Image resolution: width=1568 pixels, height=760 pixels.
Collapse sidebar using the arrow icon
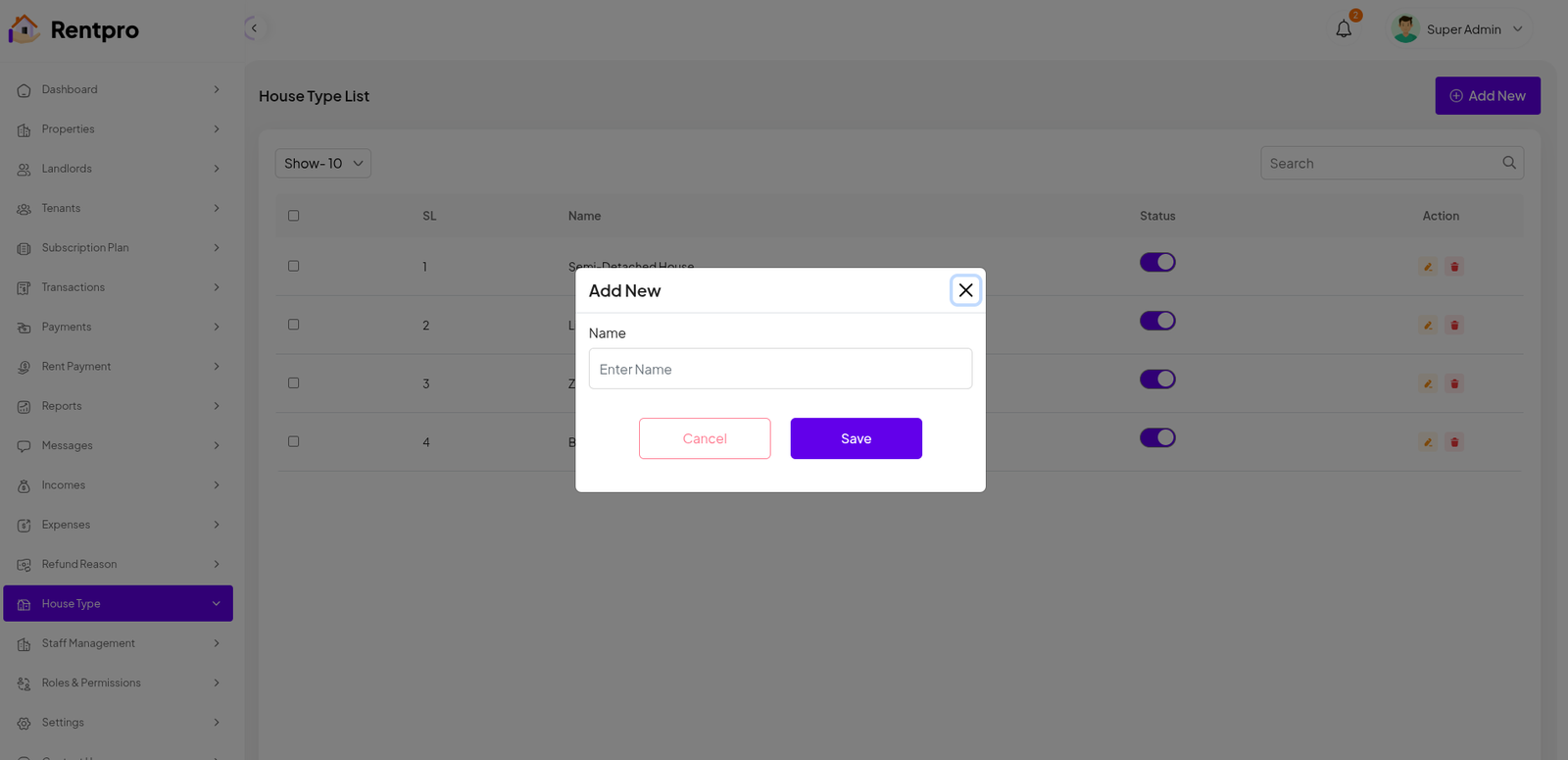254,28
